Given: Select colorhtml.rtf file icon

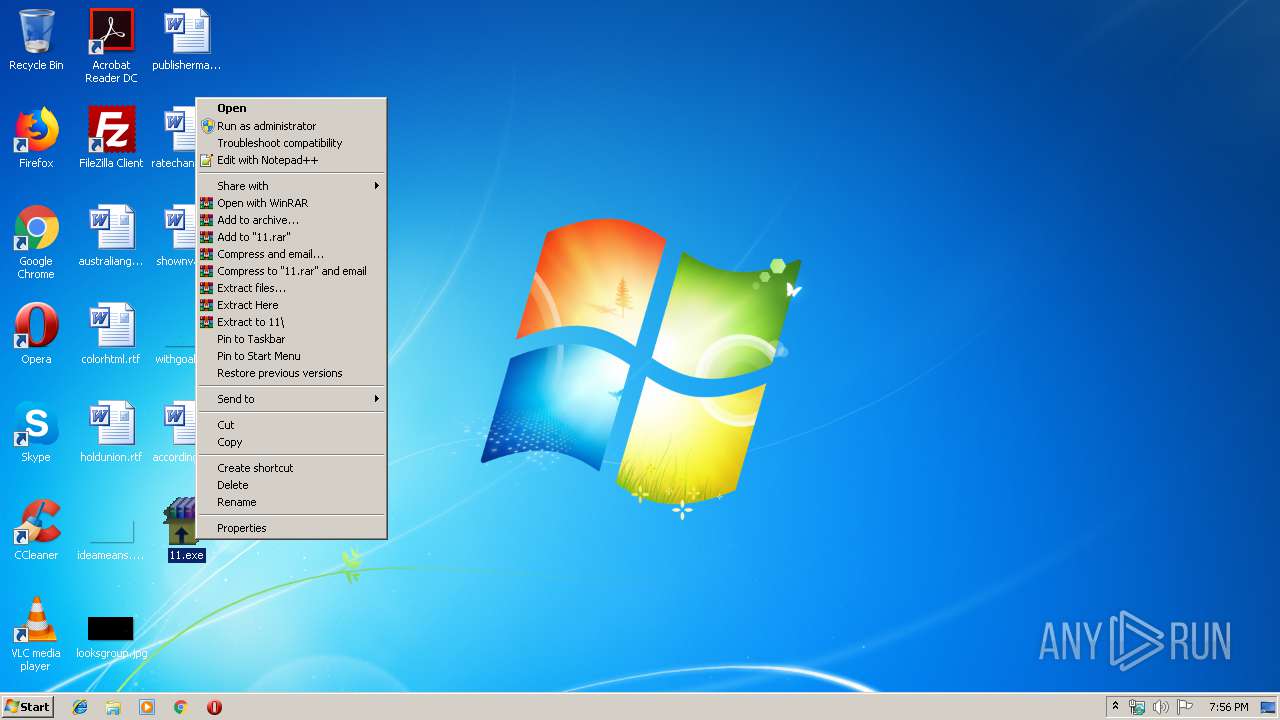Looking at the screenshot, I should [111, 334].
